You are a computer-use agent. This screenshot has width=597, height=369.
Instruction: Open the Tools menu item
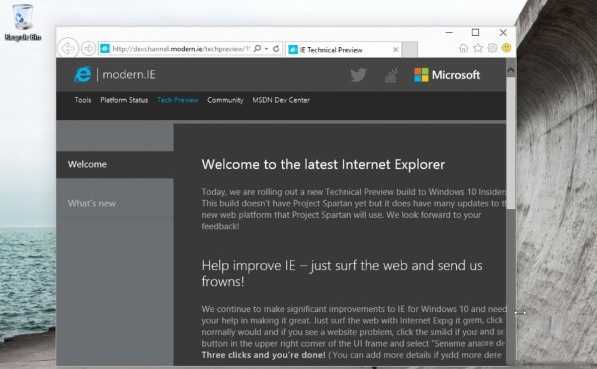coord(83,100)
